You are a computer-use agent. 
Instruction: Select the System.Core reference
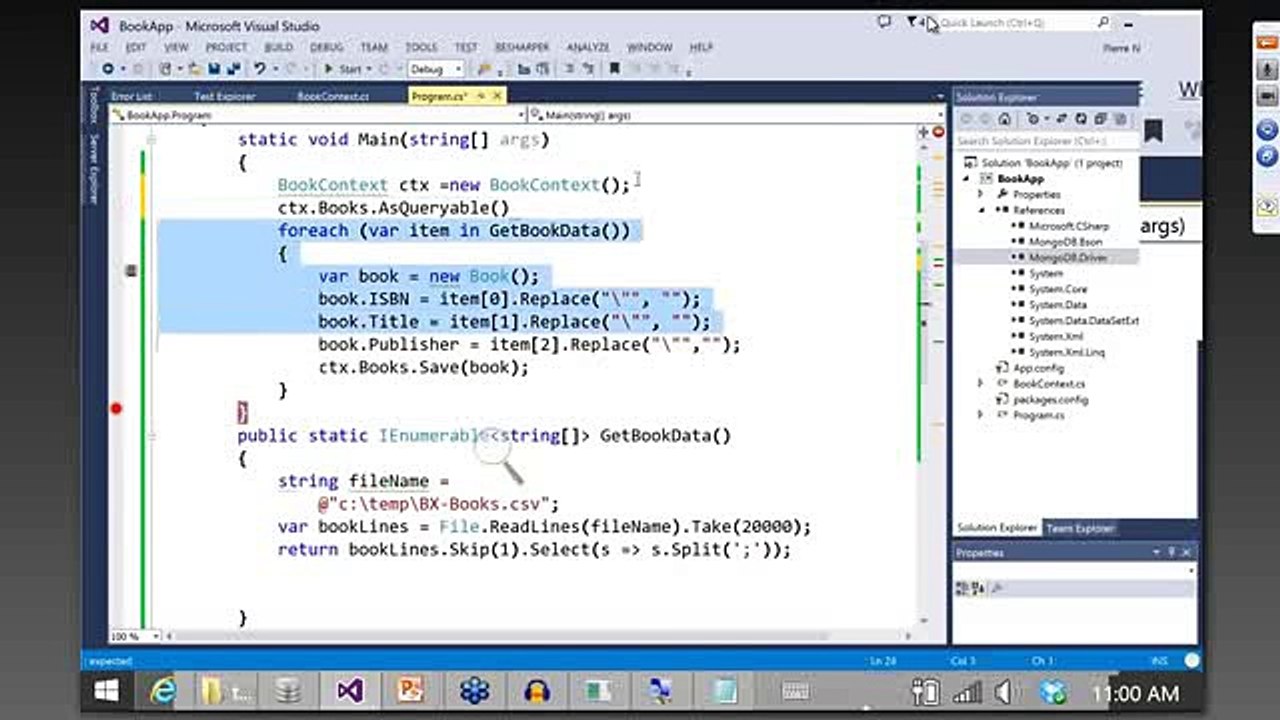coord(1058,289)
